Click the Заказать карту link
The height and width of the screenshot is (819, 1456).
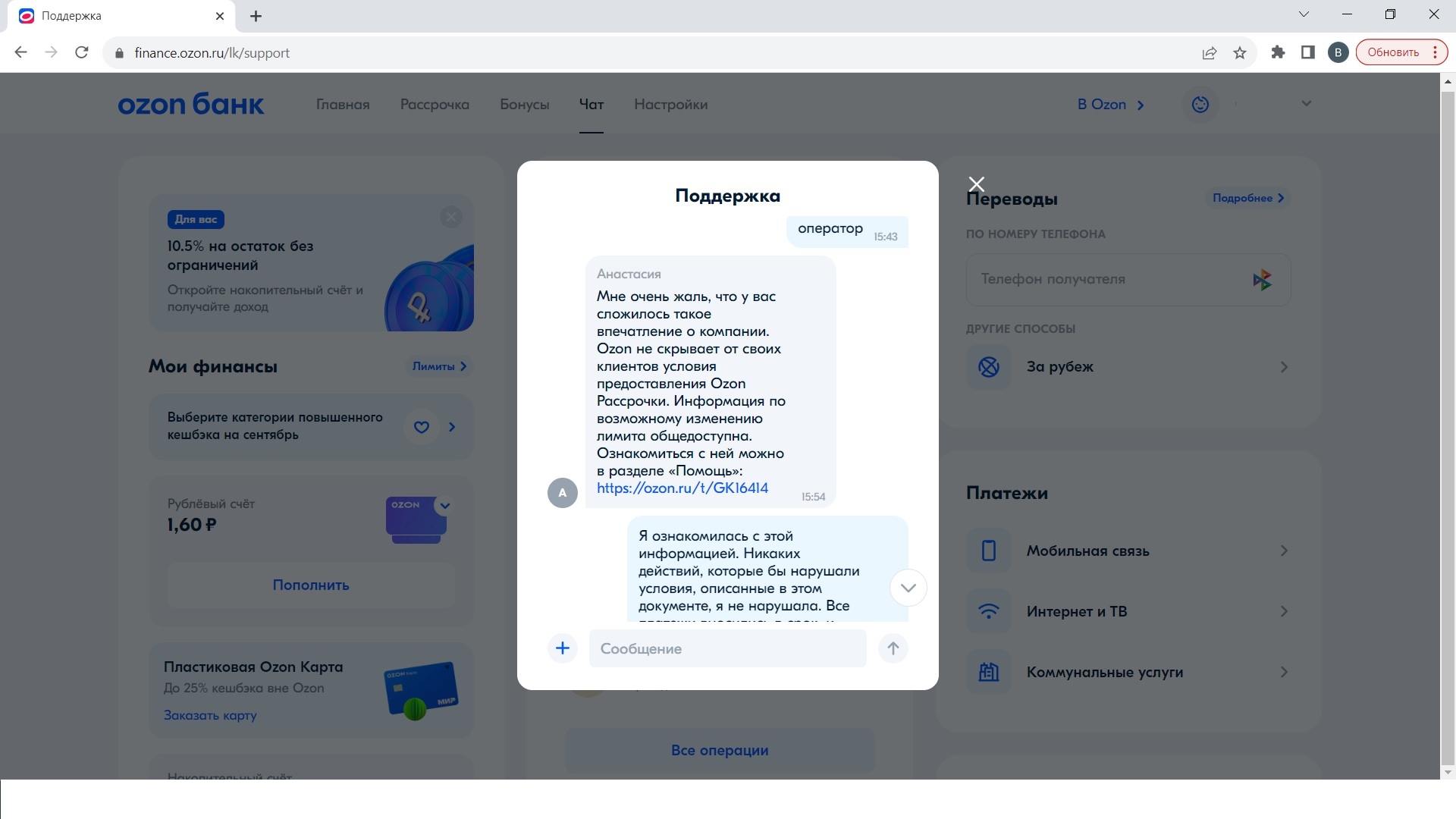point(210,715)
